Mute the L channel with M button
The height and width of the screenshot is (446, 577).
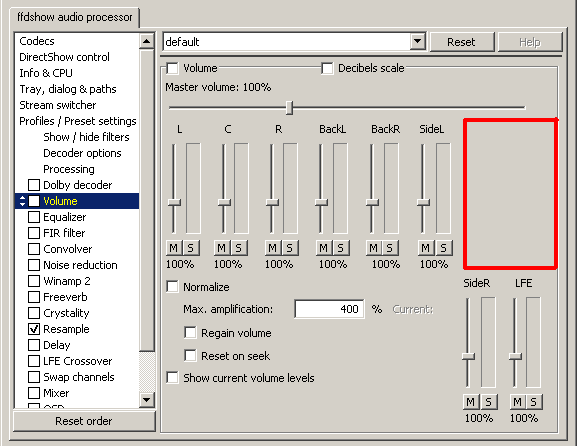pyautogui.click(x=173, y=248)
